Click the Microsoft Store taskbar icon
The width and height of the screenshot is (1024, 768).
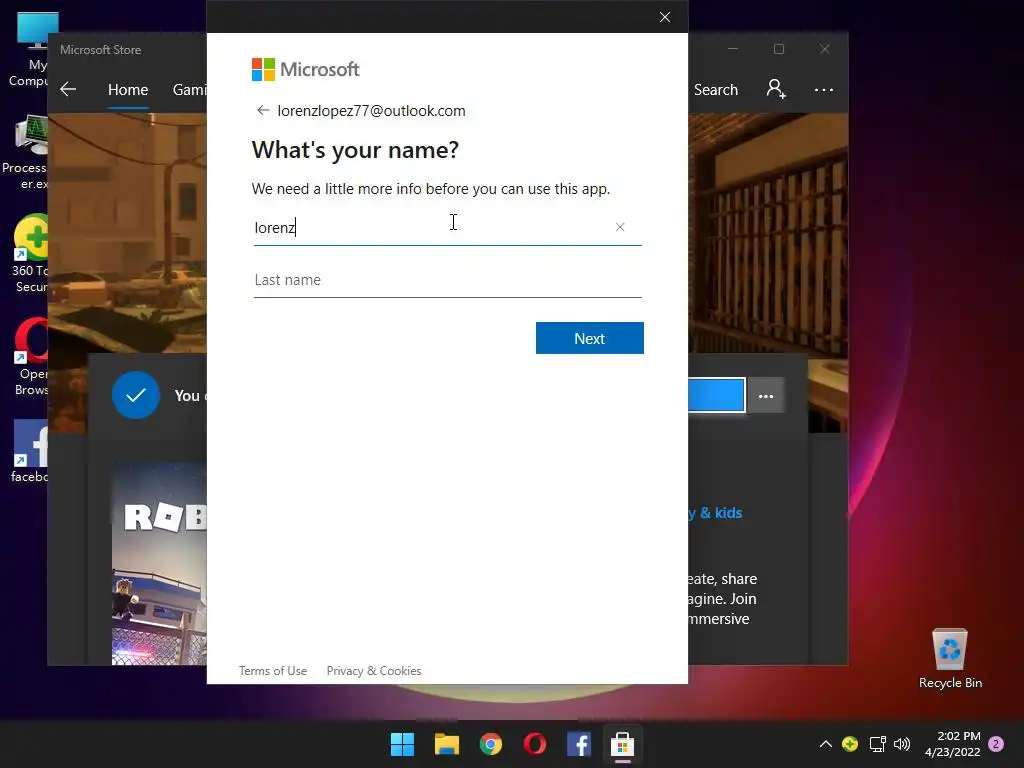622,744
